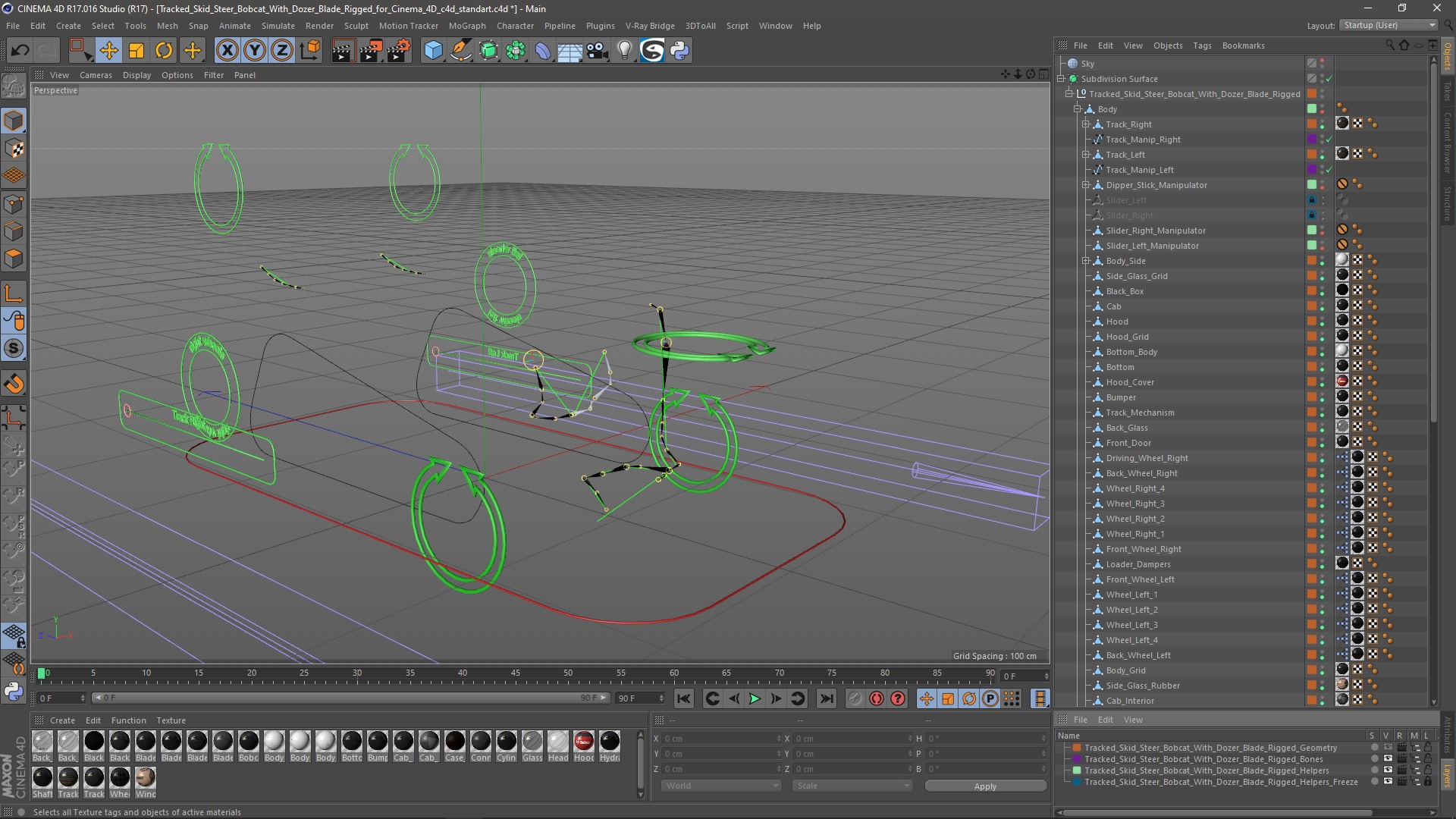Screen dimensions: 1456x819
Task: Open the Character menu
Action: 515,26
